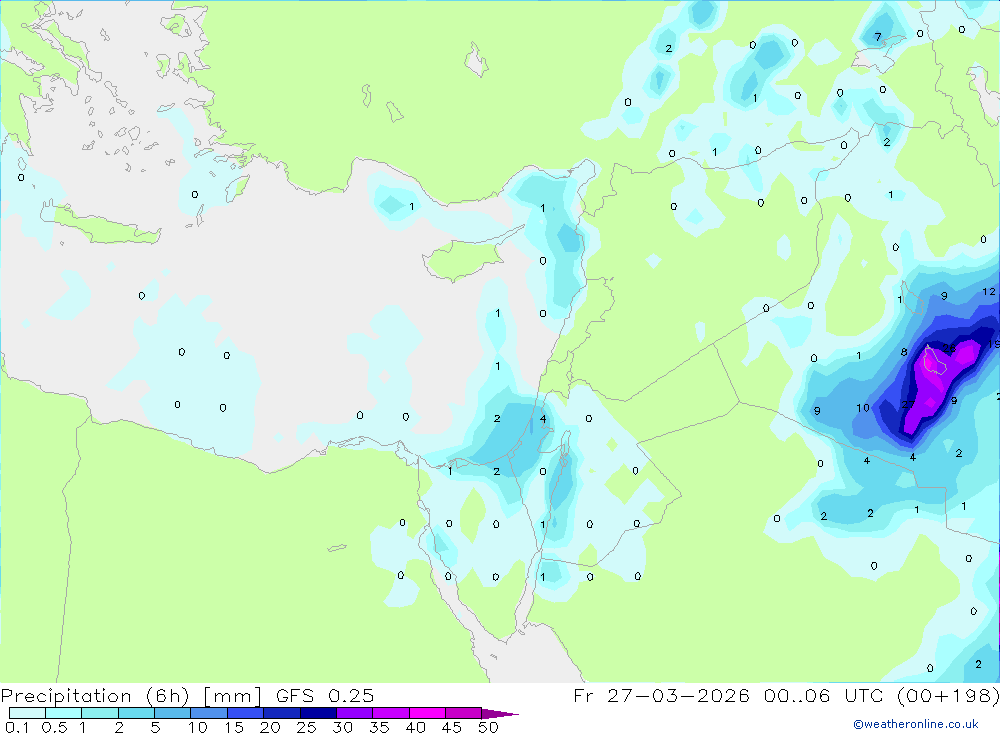Click the 20–25 mm dark blue swatch
Image resolution: width=1000 pixels, height=733 pixels.
coord(282,713)
